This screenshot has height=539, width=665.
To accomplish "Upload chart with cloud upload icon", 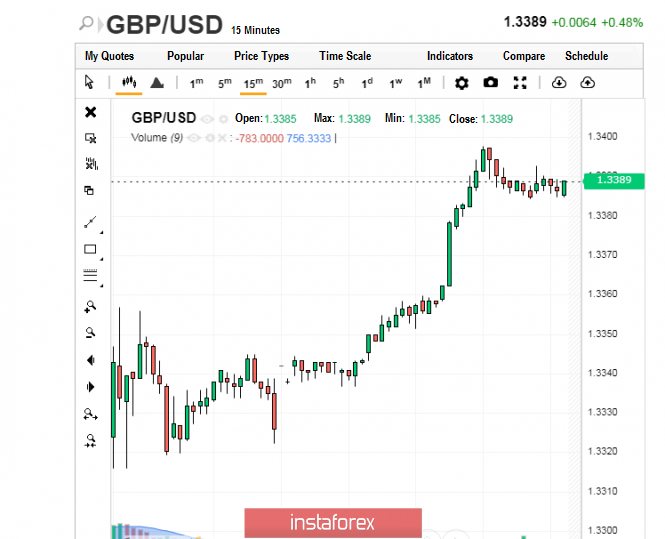I will [587, 82].
